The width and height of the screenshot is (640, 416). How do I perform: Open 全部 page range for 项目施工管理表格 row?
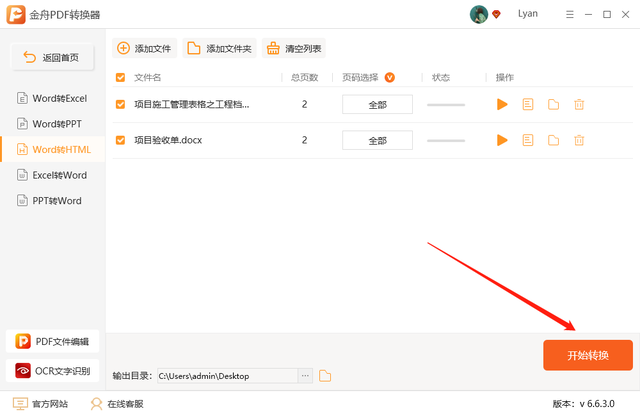click(377, 105)
